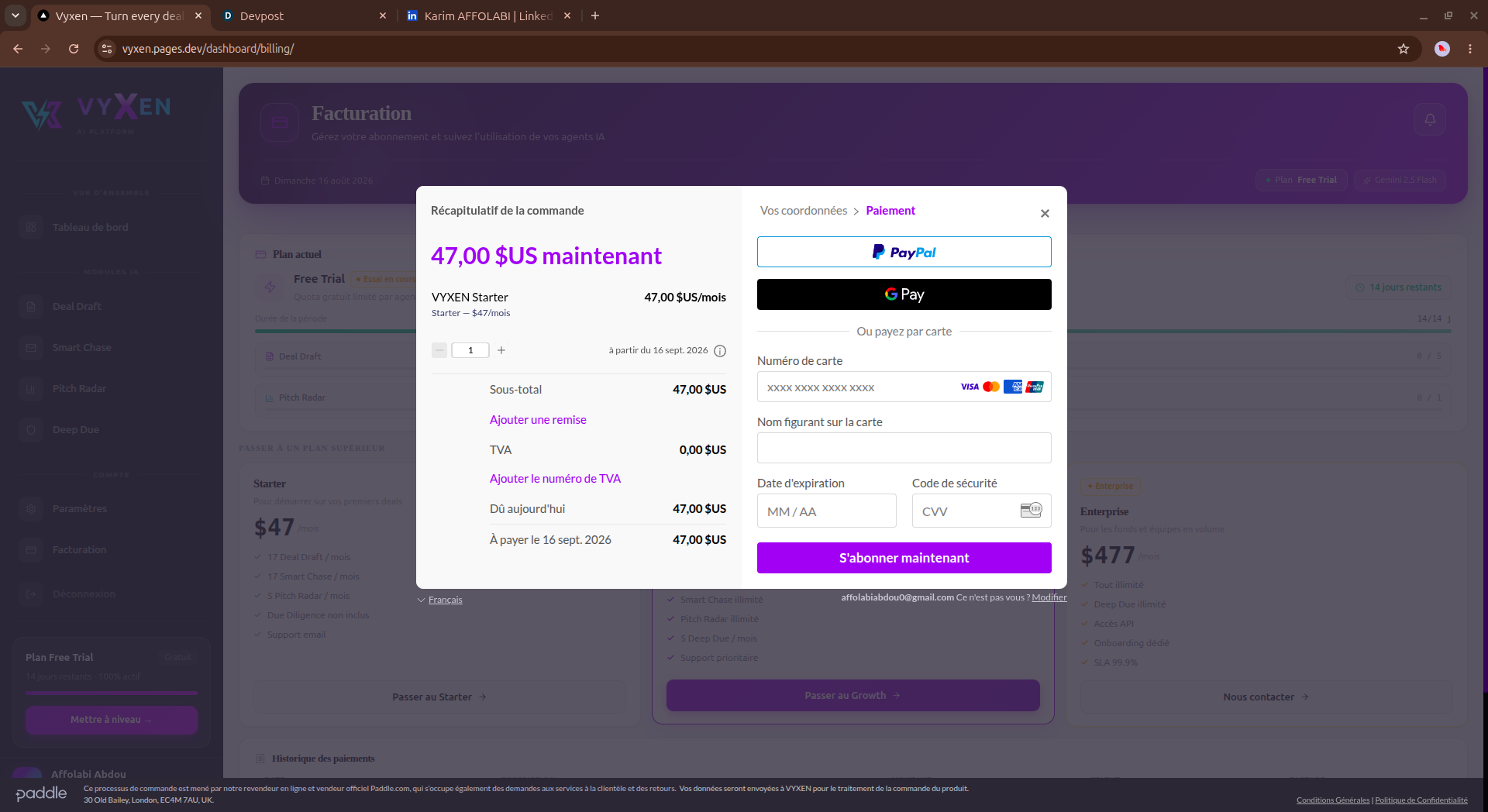This screenshot has width=1488, height=812.
Task: Switch to the Devpost tab
Action: [x=302, y=15]
